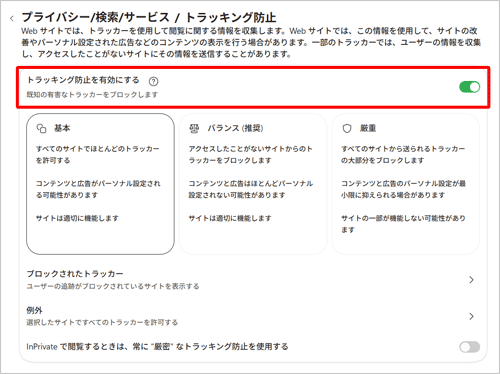Screen dimensions: 500x374
Task: Select the バランス (推奨) card
Action: point(253,184)
